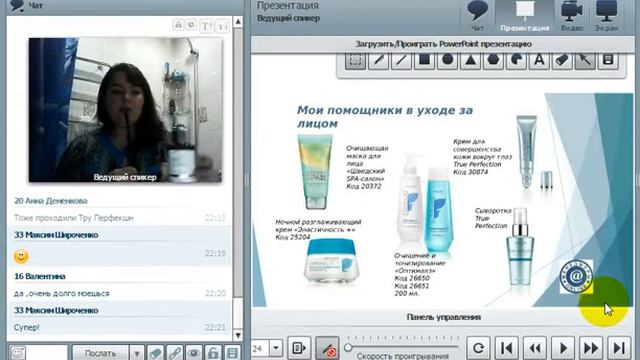The height and width of the screenshot is (360, 640).
Task: Open the slide number 24 dropdown
Action: [x=276, y=348]
